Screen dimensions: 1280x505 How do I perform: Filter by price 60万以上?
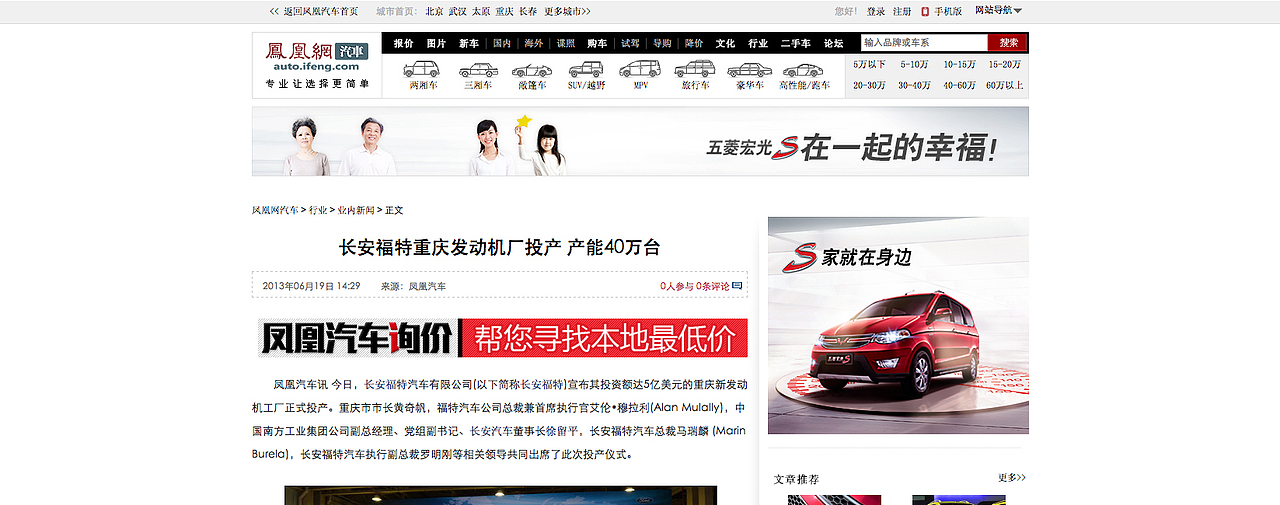pyautogui.click(x=1005, y=85)
